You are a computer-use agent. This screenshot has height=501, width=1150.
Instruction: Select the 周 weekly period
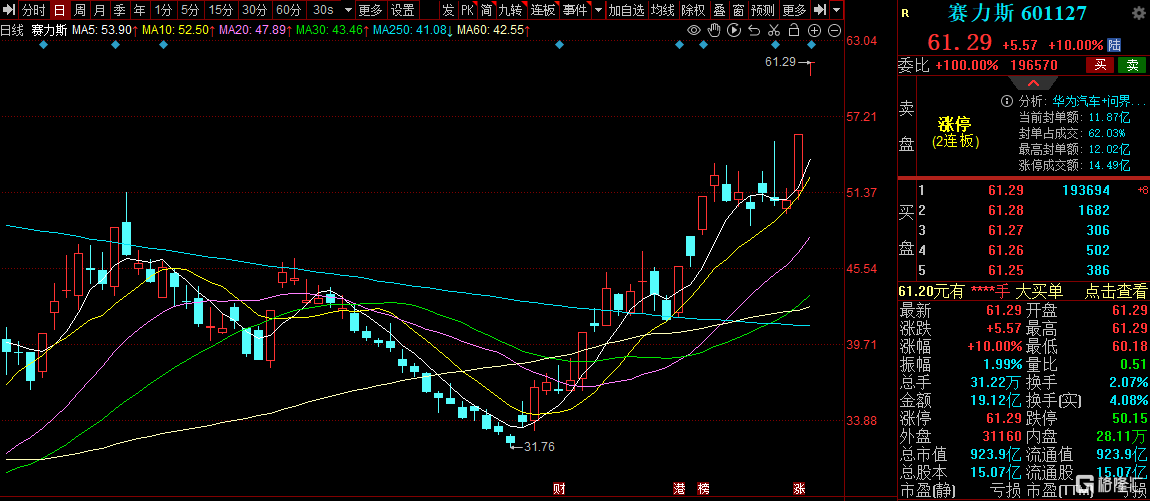tap(80, 10)
